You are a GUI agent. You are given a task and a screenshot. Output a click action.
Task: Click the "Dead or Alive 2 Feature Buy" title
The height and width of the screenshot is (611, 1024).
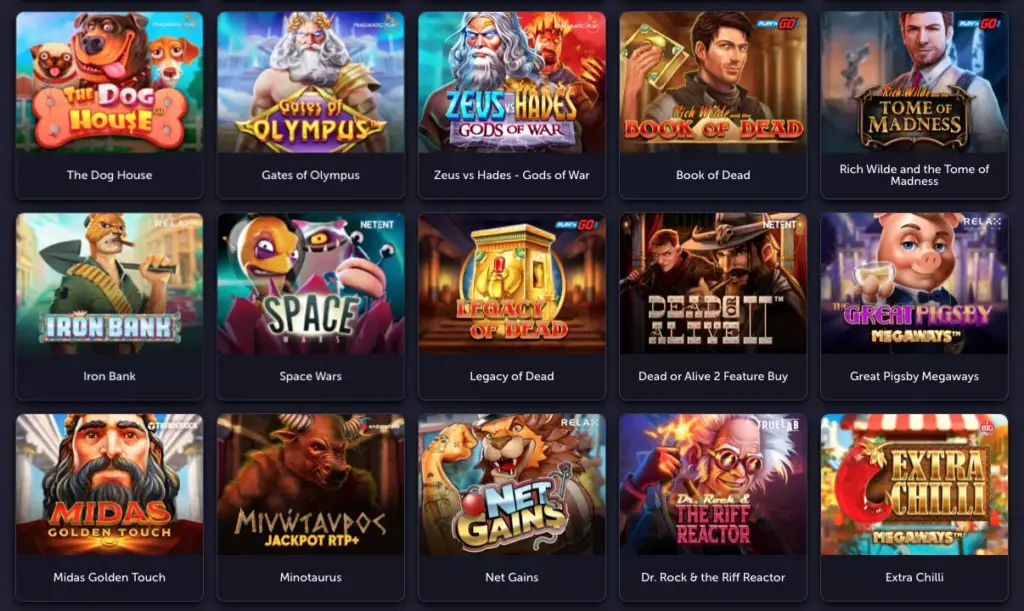pyautogui.click(x=712, y=376)
